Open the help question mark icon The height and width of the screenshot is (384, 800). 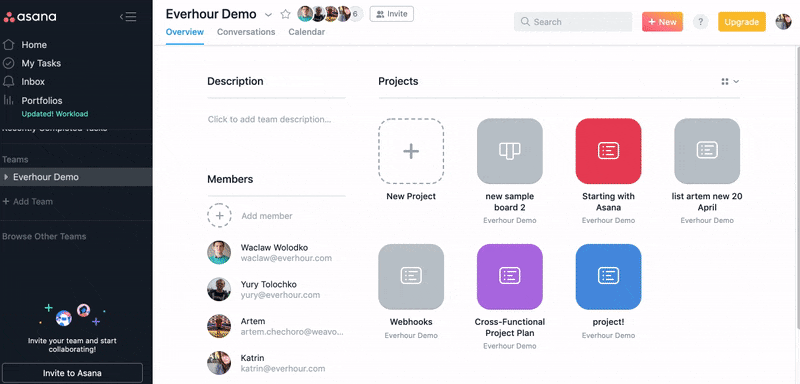[x=701, y=22]
